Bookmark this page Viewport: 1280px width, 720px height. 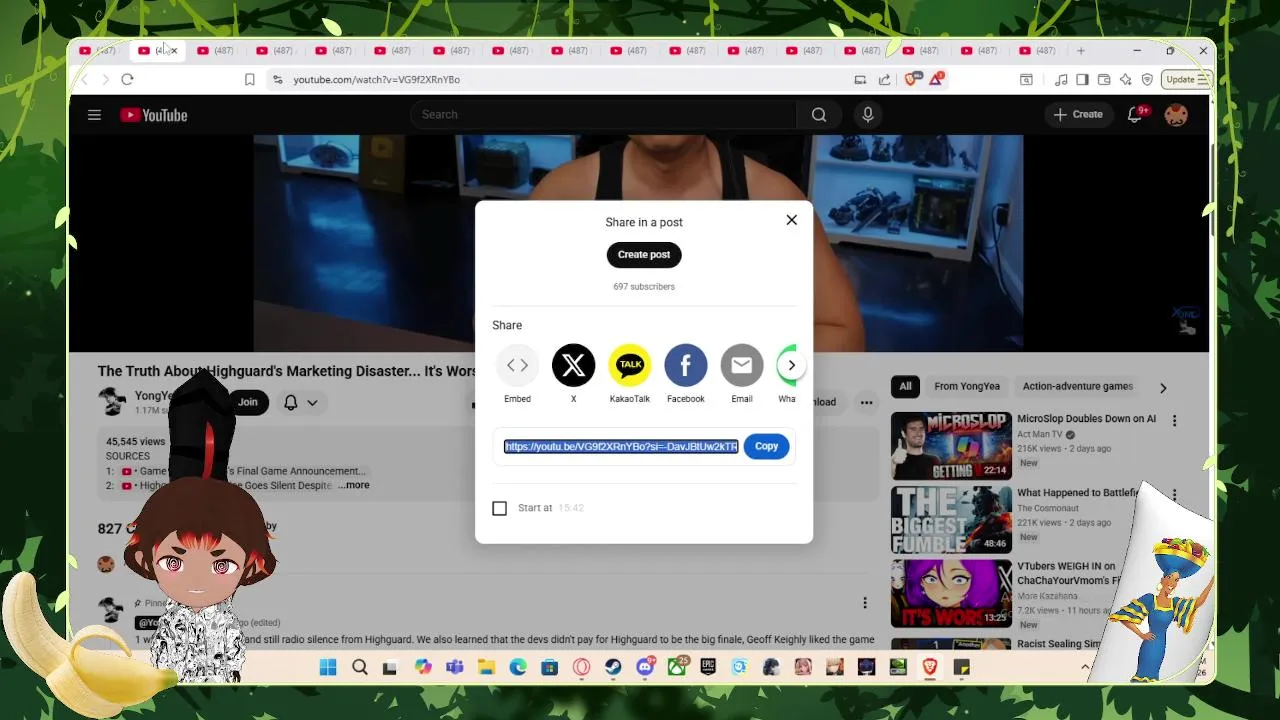coord(250,80)
